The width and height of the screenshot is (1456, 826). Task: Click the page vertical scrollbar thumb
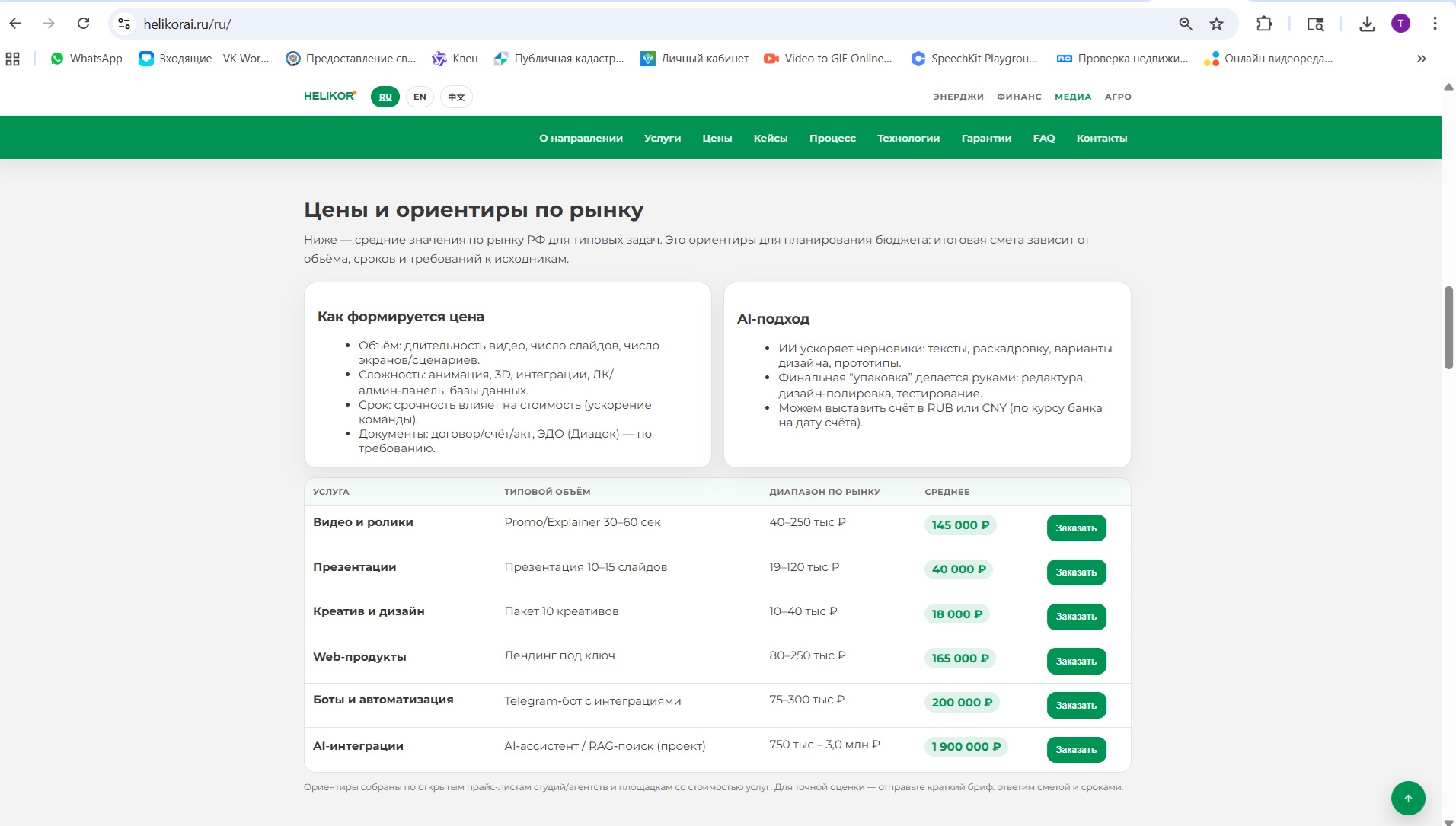1448,327
